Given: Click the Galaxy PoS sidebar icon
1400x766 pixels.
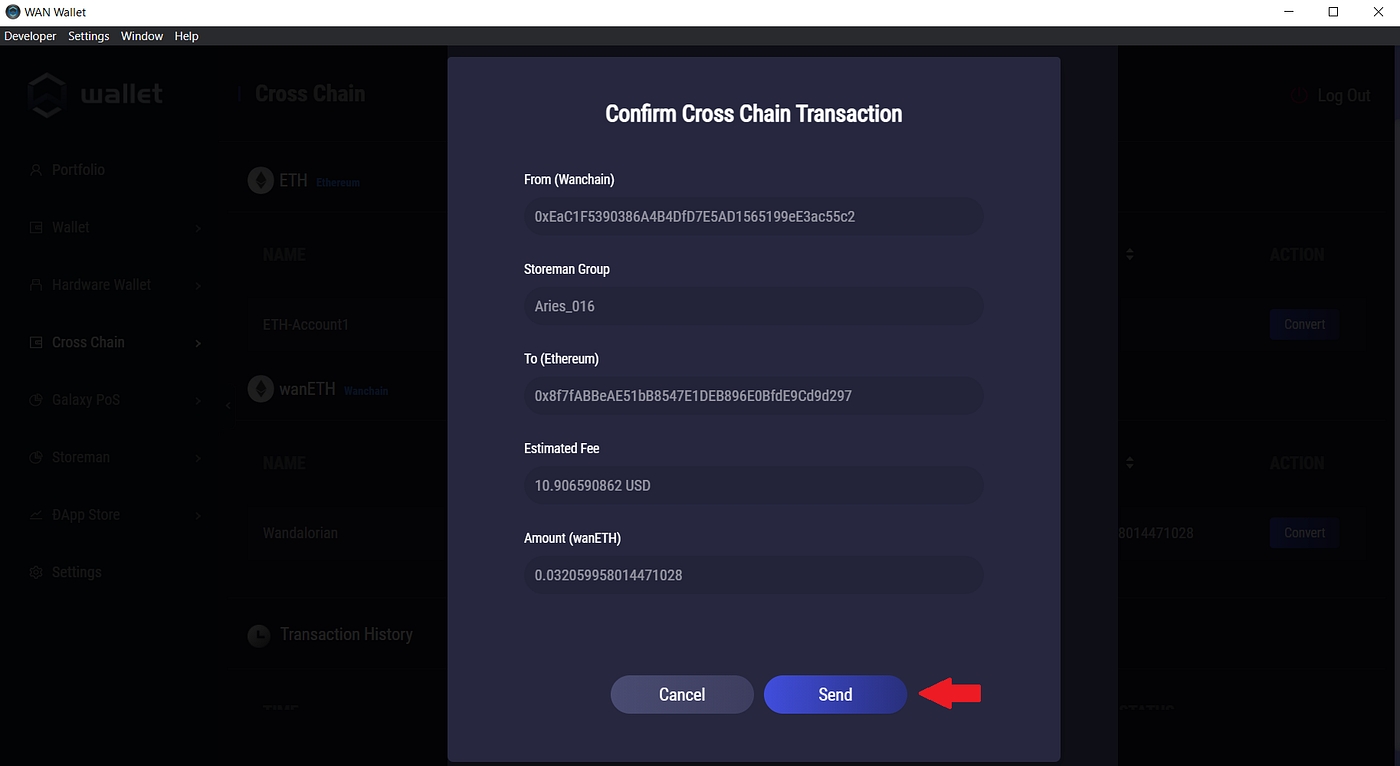Looking at the screenshot, I should 36,400.
